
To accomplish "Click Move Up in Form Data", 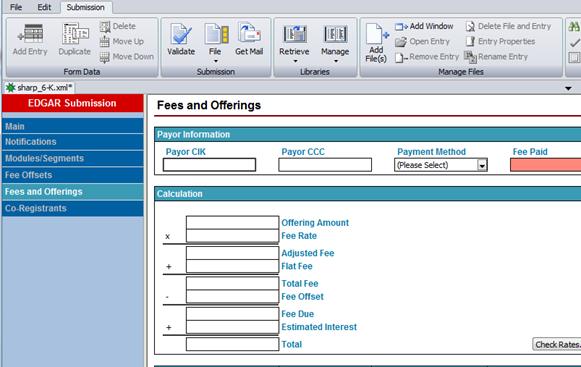I will pyautogui.click(x=122, y=42).
